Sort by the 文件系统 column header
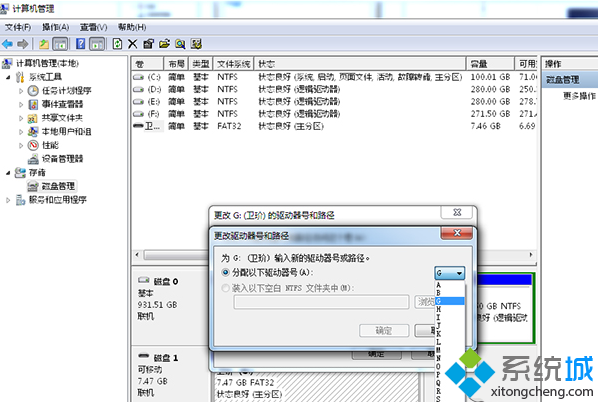The image size is (598, 402). tap(233, 64)
